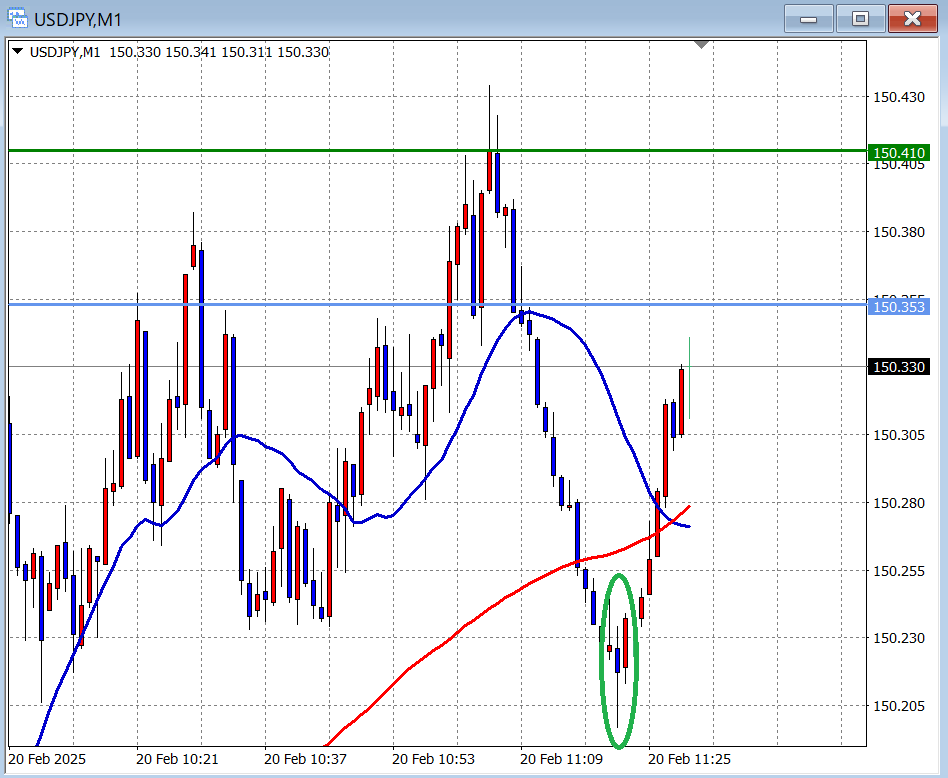
Task: Click the black triangle beside USDJPY,M1 label
Action: coord(18,52)
